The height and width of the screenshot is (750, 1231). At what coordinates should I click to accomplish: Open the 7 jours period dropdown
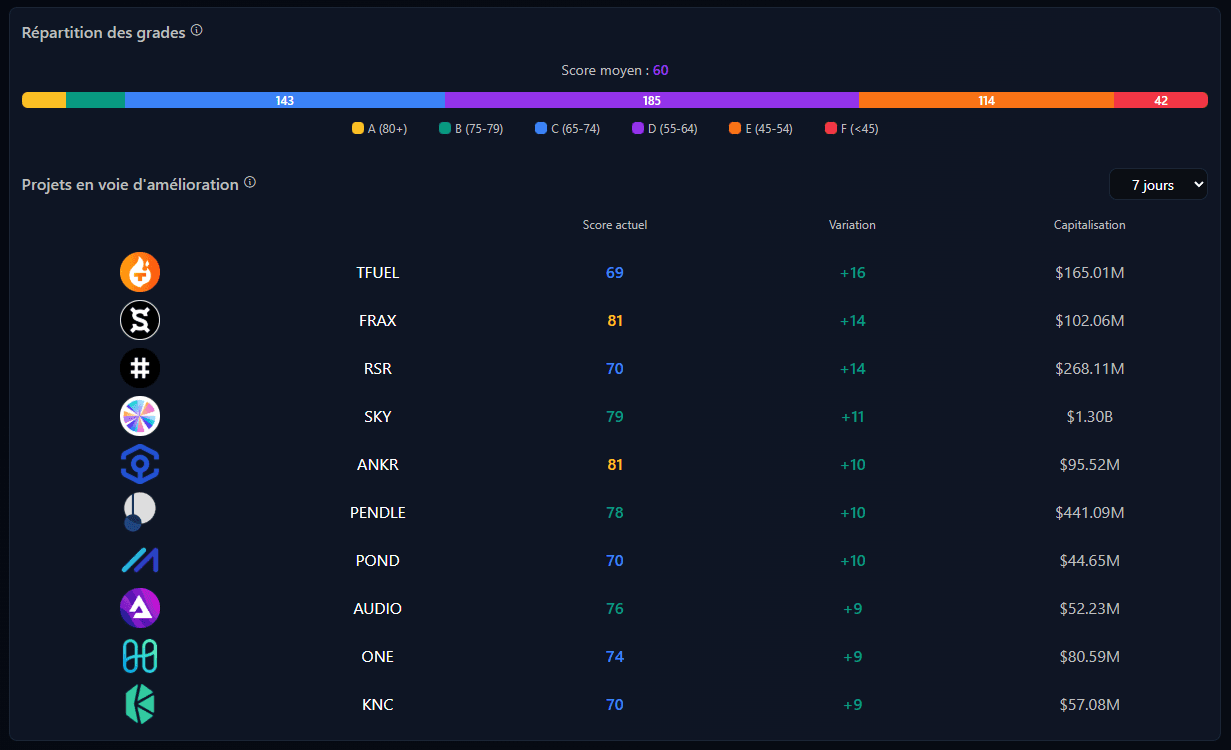coord(1158,185)
